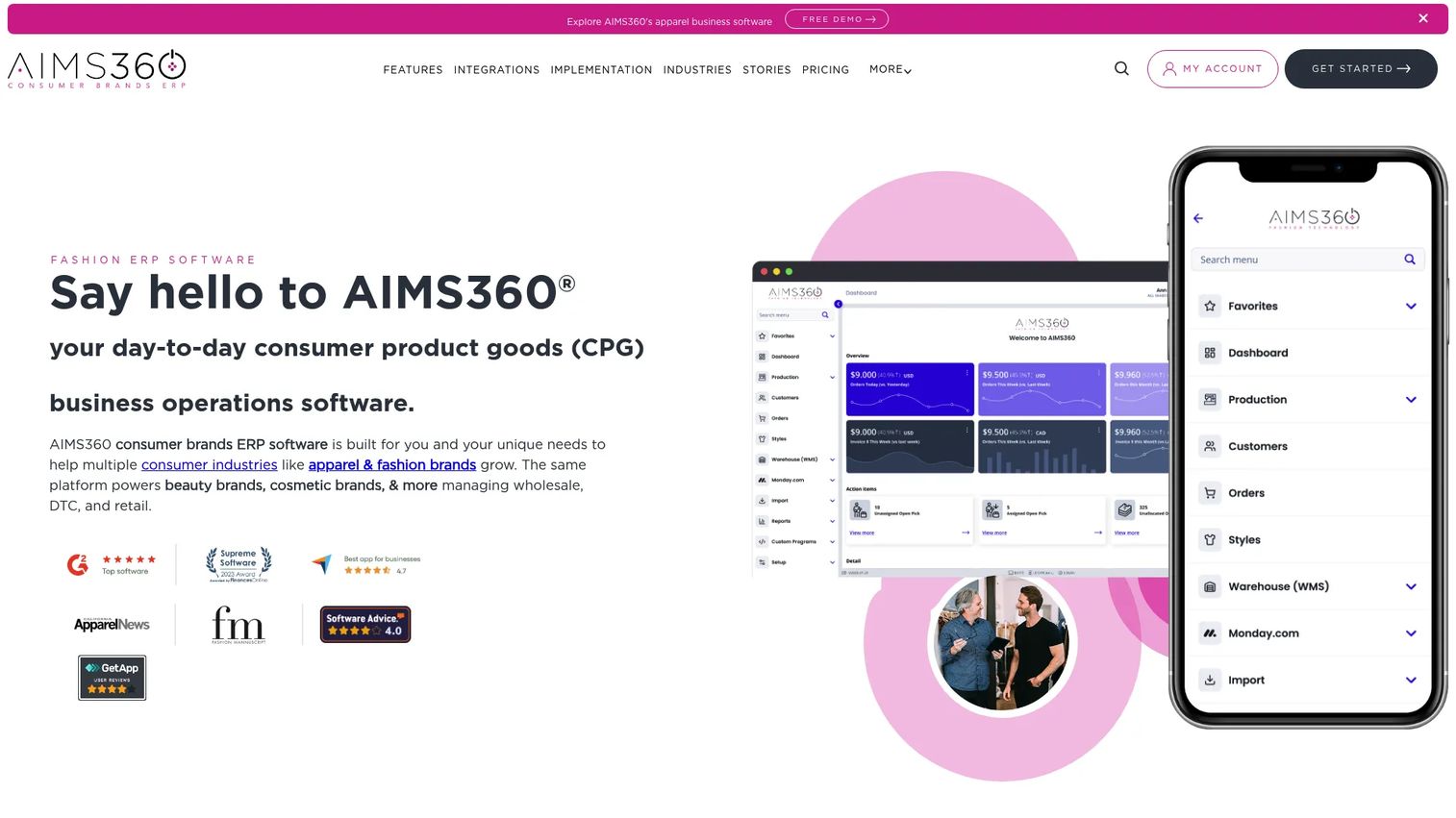The image size is (1456, 818).
Task: Click the Monday.com logo icon in phone menu
Action: pyautogui.click(x=1210, y=633)
